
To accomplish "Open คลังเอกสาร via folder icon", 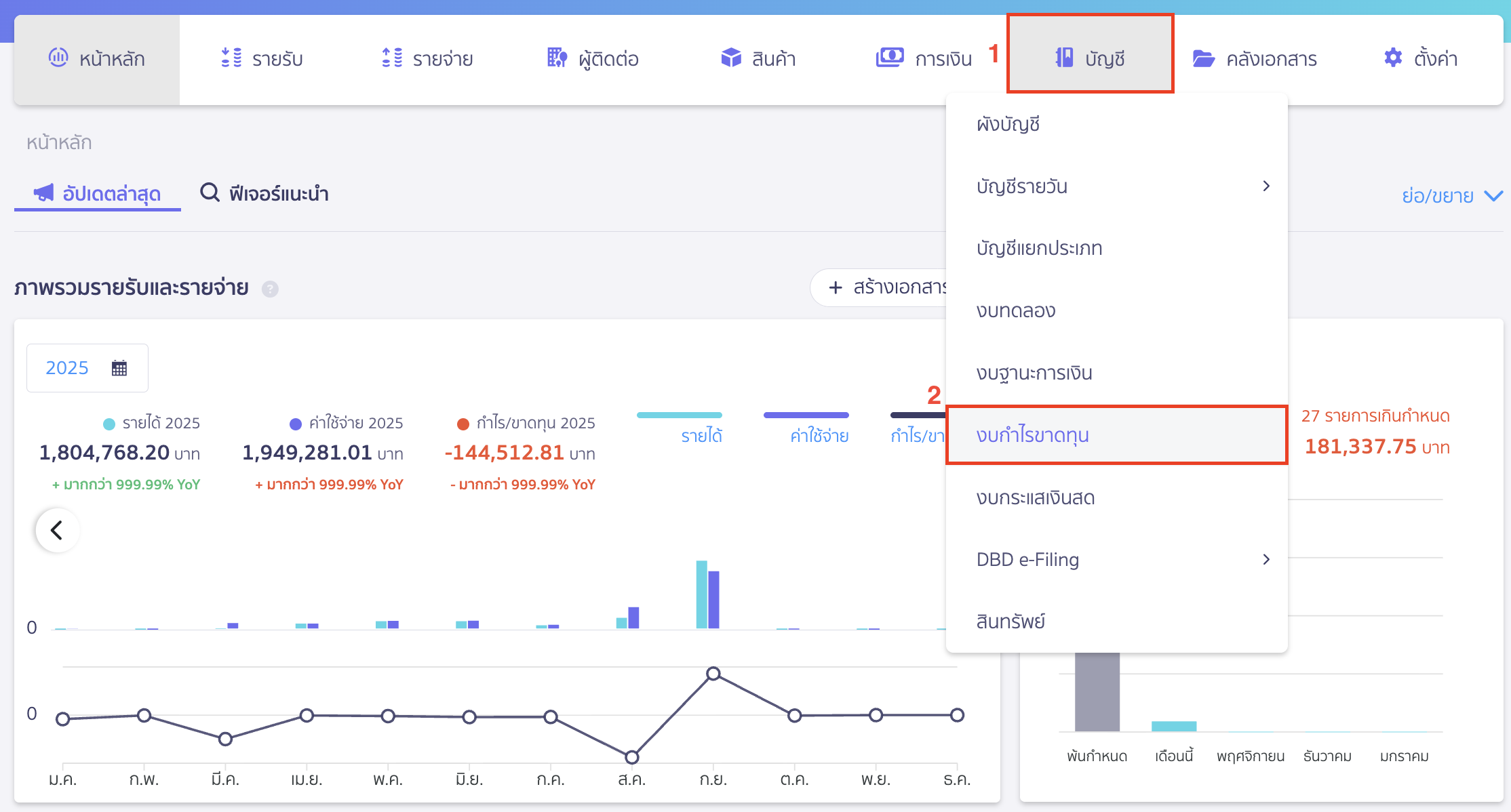I will (x=1203, y=58).
